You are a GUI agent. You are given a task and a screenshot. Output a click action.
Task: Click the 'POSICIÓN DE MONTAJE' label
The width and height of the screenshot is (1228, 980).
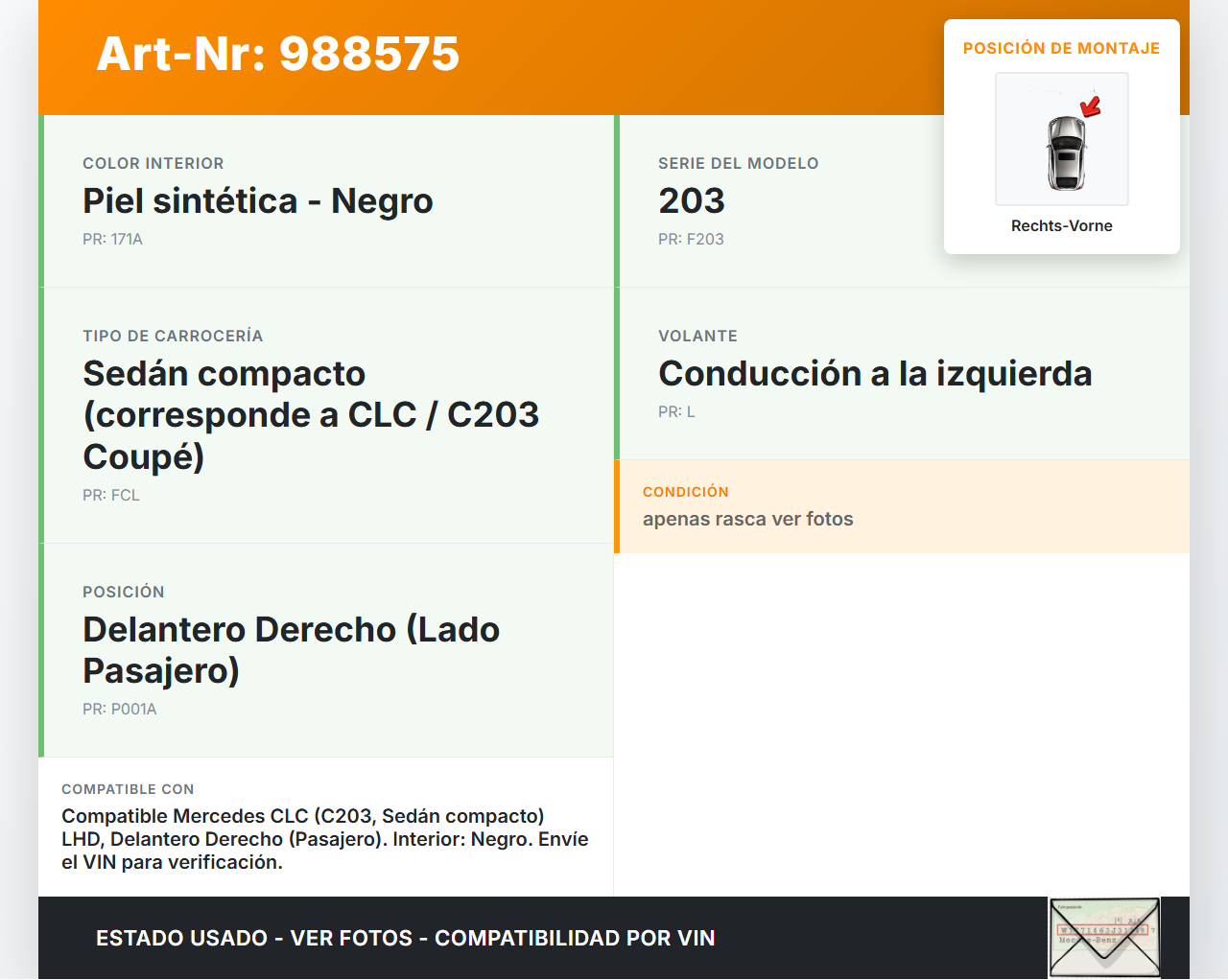click(1062, 48)
